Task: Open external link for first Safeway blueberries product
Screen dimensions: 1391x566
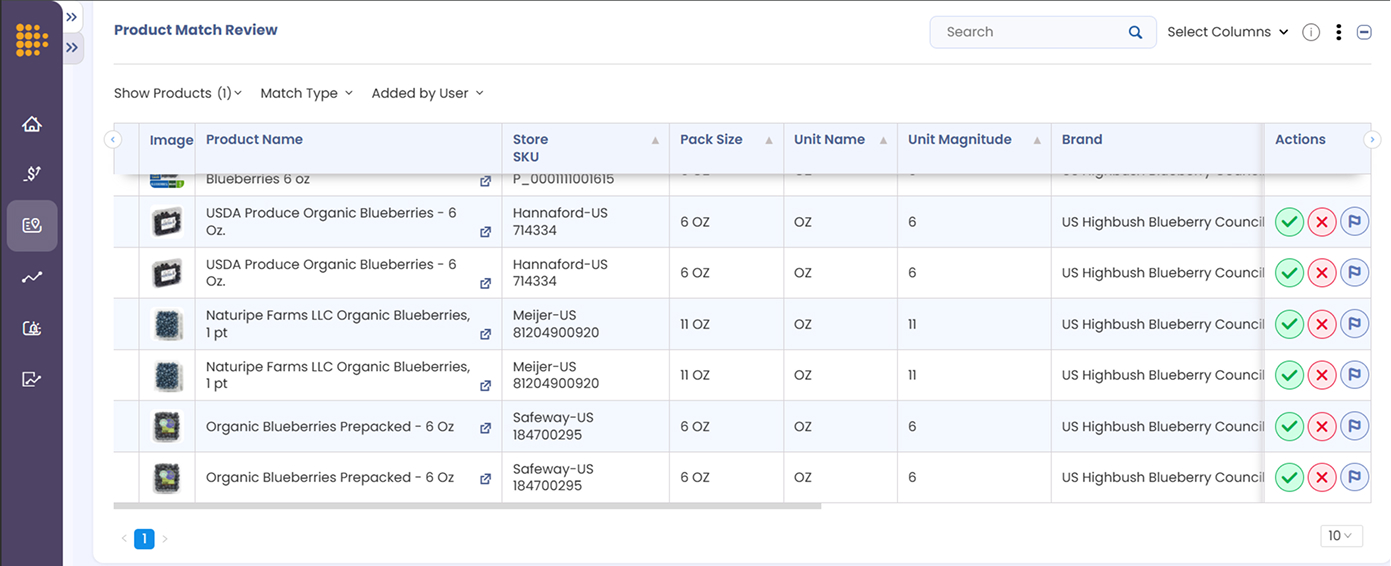Action: click(485, 428)
